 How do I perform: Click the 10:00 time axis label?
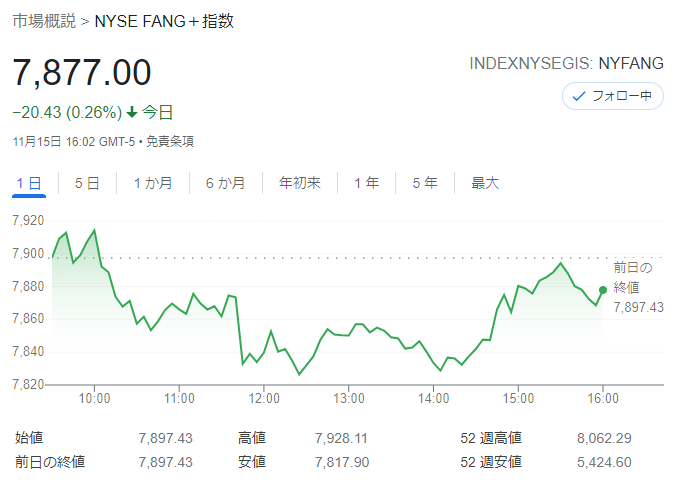94,398
